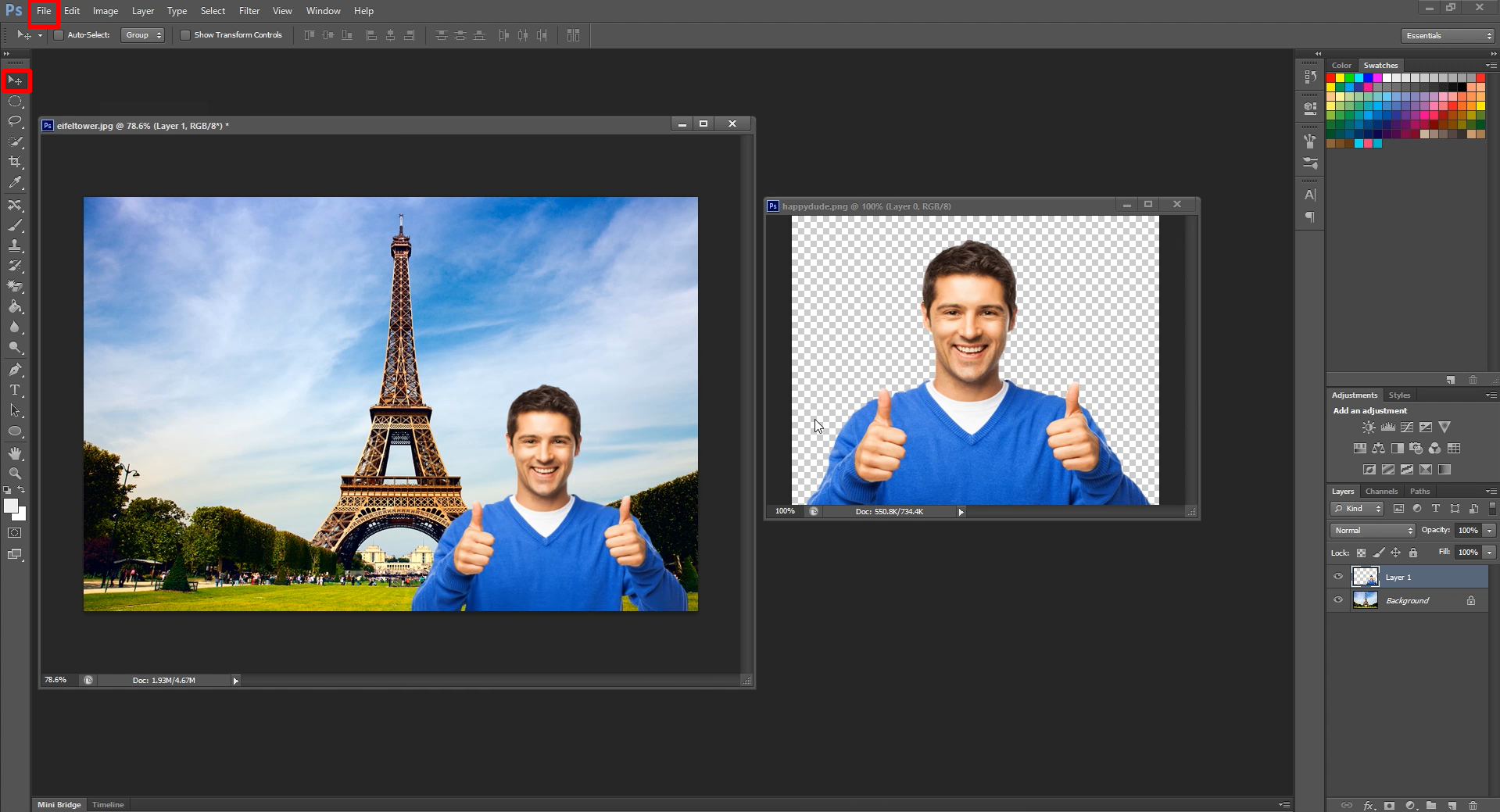Click the Create a new layer icon

1452,805
